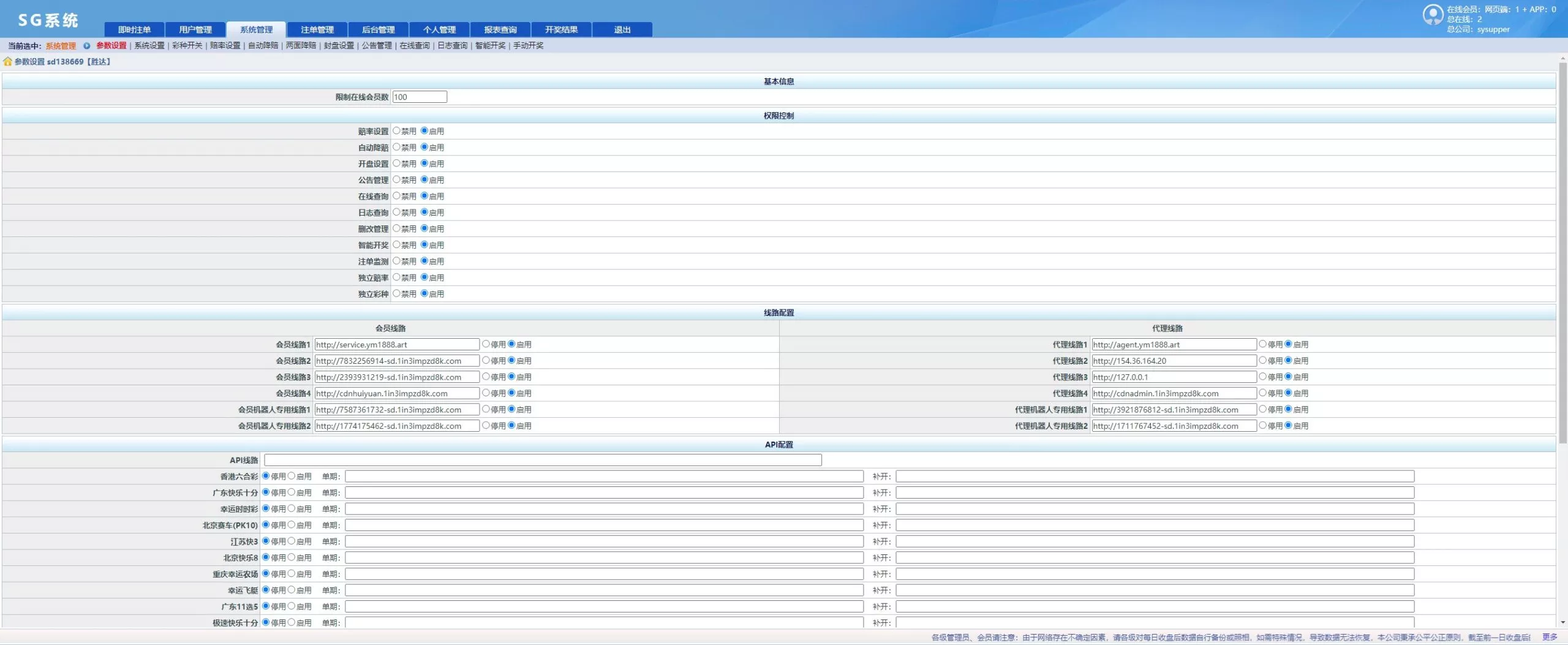This screenshot has width=1568, height=645.
Task: Click the scrollbar up arrow
Action: [1562, 59]
